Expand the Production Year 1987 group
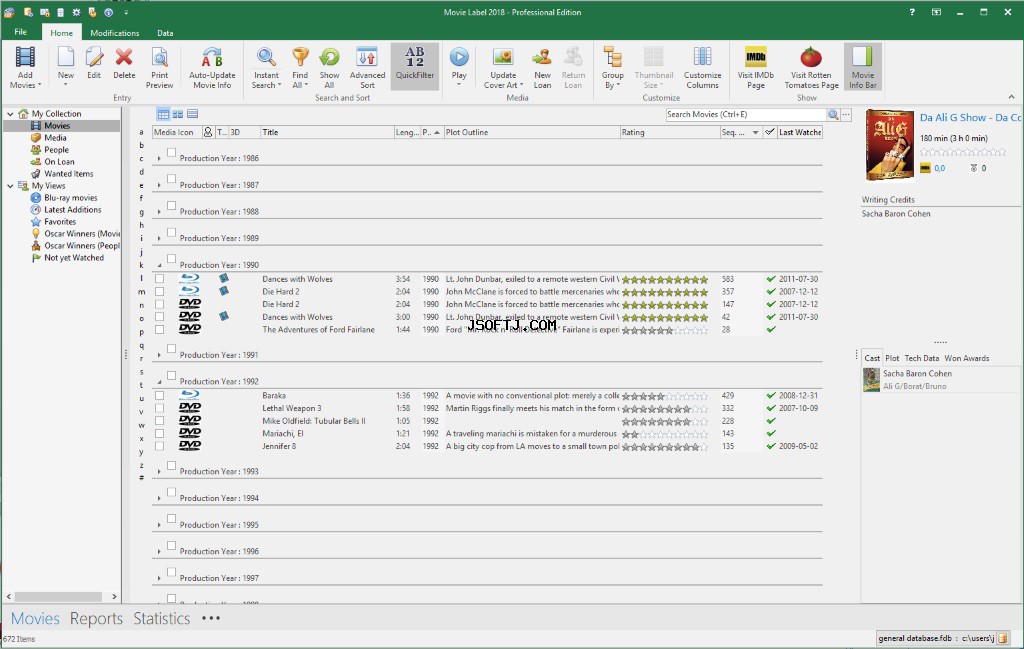 pos(159,185)
